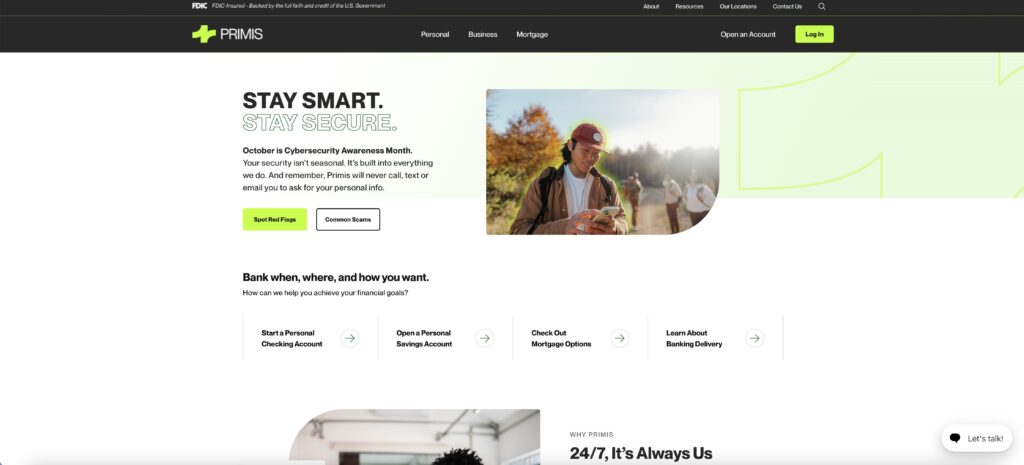Click the green Log In button
Screen dimensions: 1024x465
(x=814, y=34)
